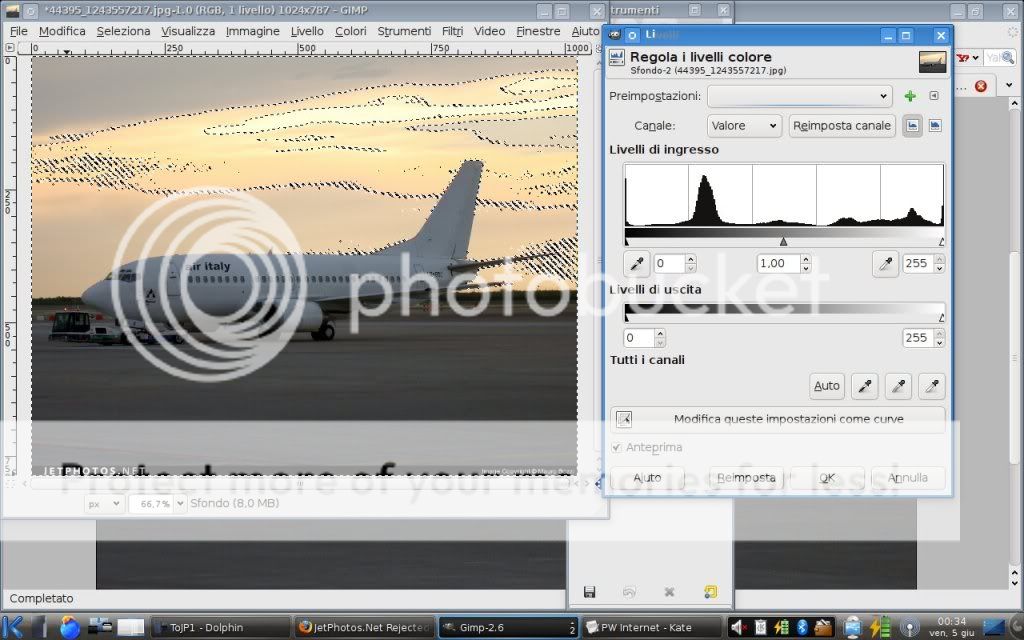Open the Seleziona menu
1024x640 pixels.
tap(123, 31)
